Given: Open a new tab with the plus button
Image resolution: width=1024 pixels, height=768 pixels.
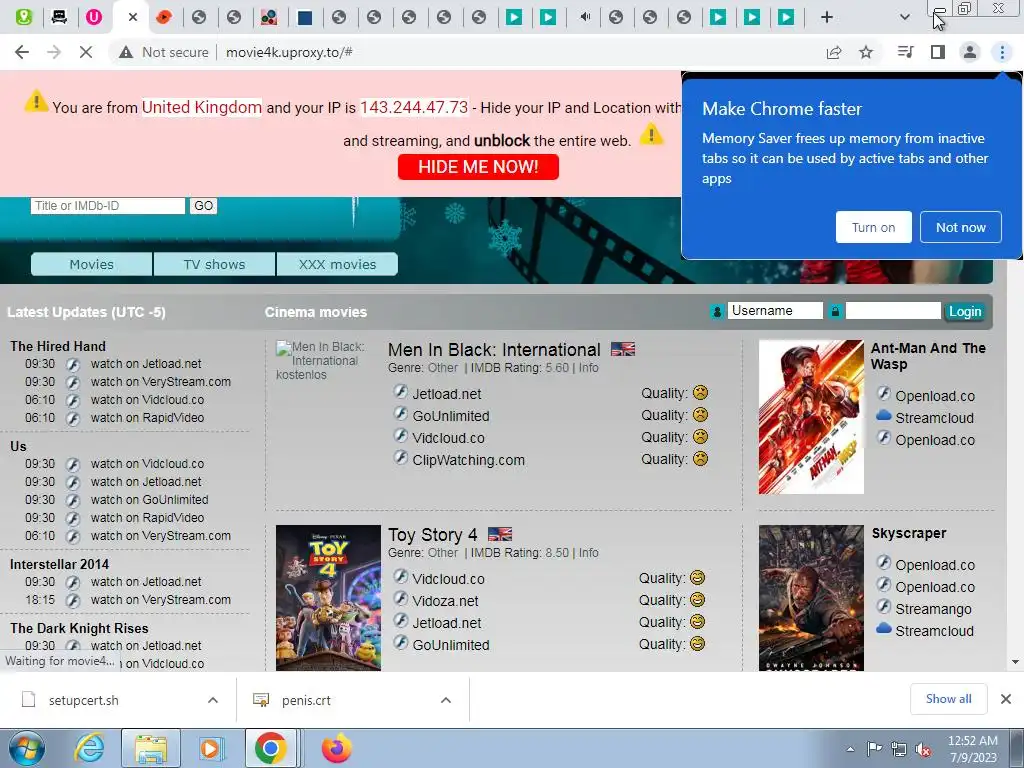Looking at the screenshot, I should point(827,17).
